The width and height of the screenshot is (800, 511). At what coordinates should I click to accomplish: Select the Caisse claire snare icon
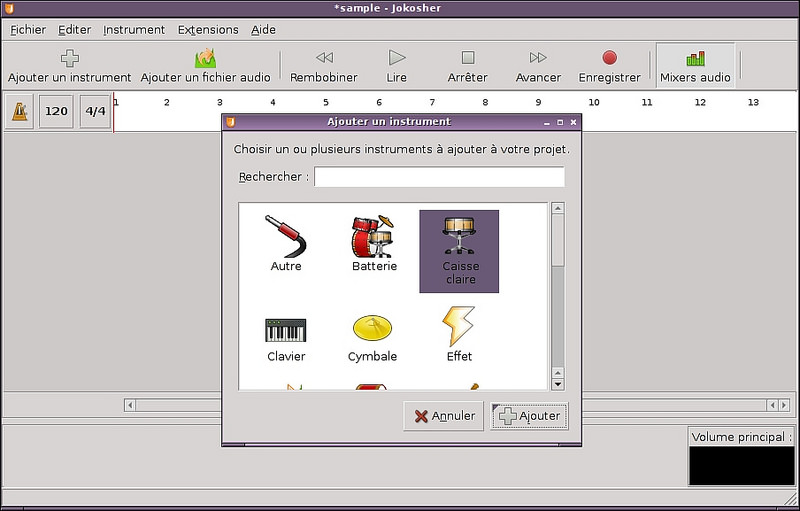coord(459,237)
